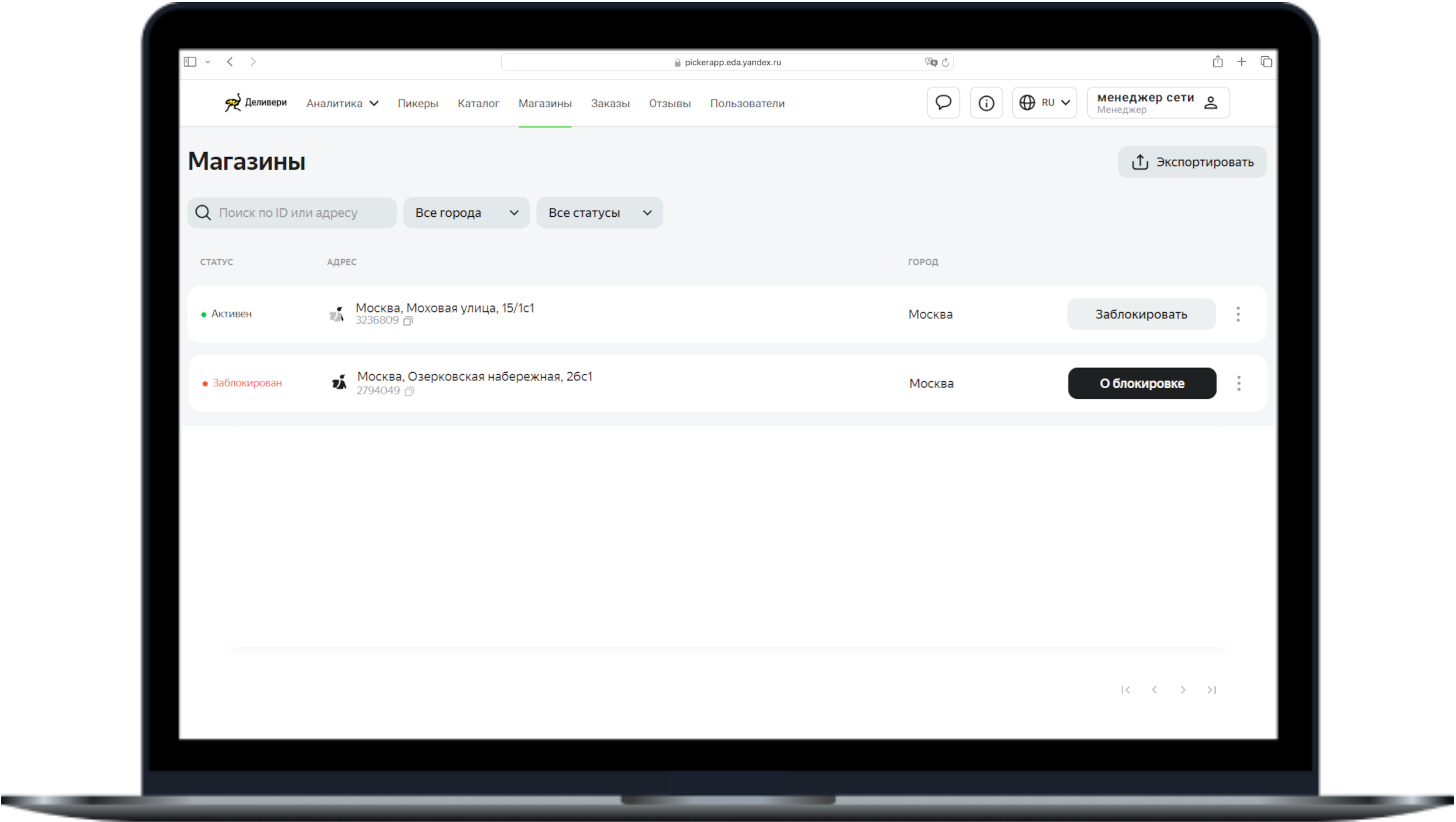Copy store ID 3236809
Viewport: 1456px width, 822px height.
(408, 321)
